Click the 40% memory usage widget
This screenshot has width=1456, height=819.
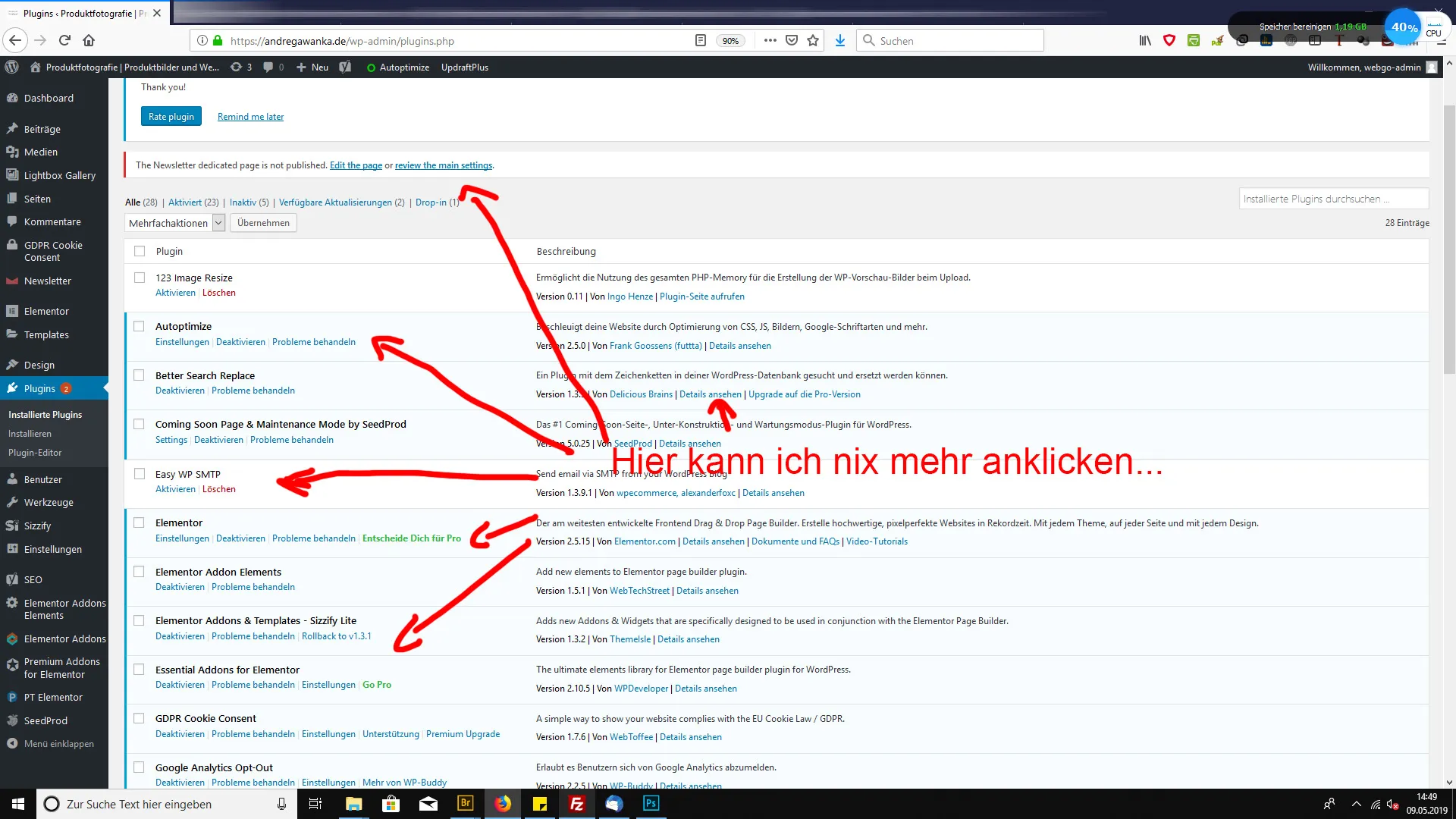pyautogui.click(x=1404, y=27)
